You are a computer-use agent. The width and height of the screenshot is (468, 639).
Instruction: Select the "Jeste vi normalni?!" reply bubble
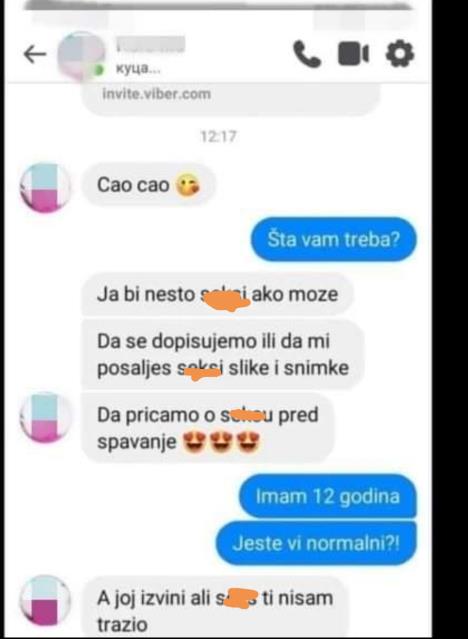coord(316,543)
